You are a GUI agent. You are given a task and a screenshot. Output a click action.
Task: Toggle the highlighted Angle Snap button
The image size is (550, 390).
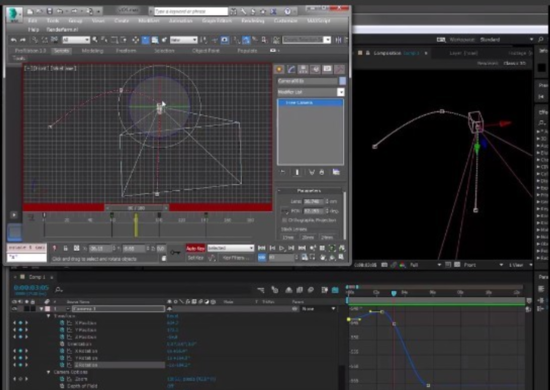click(246, 40)
